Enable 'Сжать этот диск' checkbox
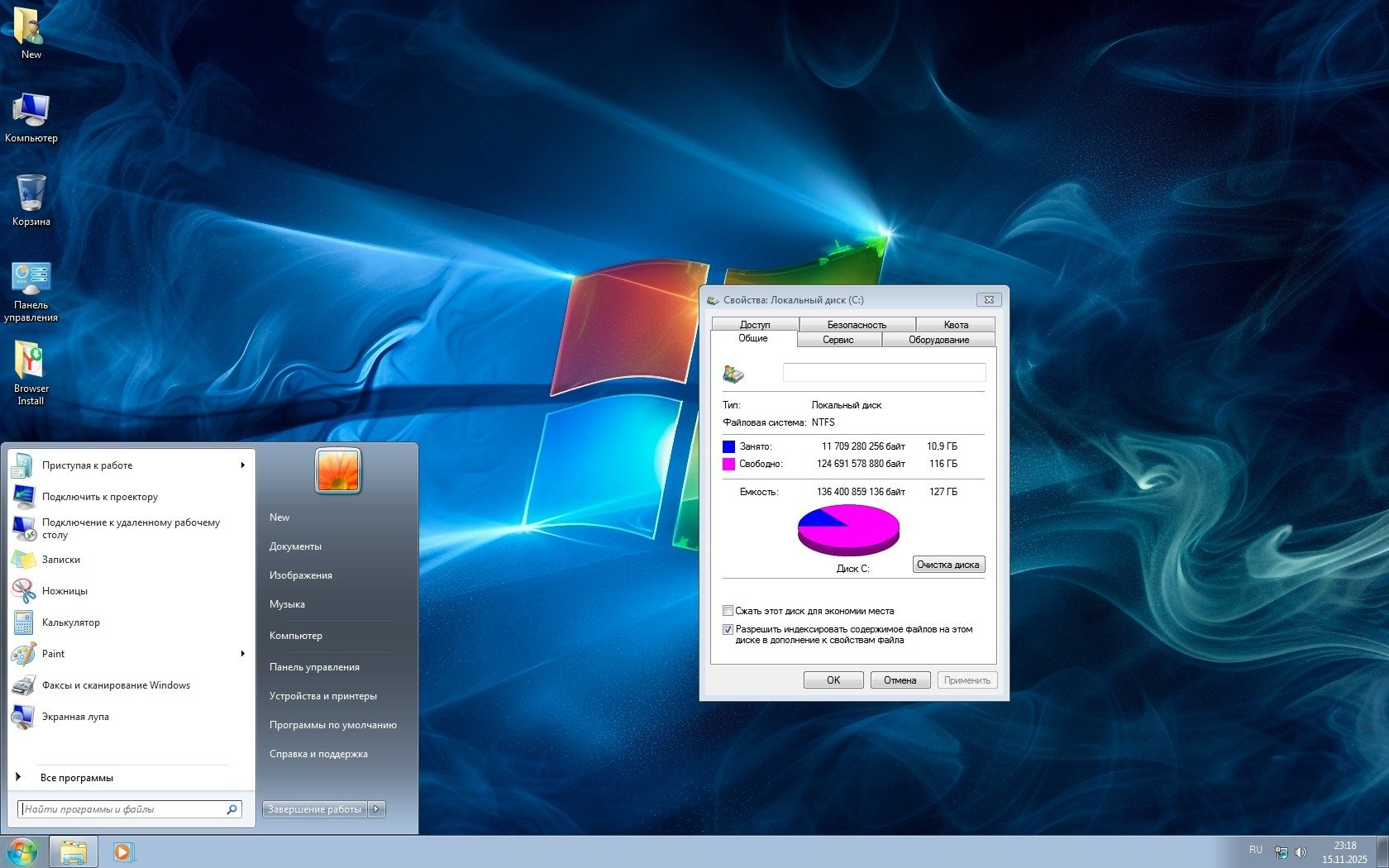Image resolution: width=1389 pixels, height=868 pixels. 728,611
